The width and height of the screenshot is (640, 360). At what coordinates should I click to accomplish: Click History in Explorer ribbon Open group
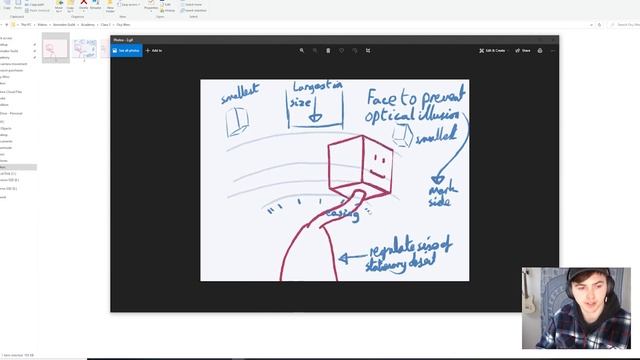click(168, 10)
